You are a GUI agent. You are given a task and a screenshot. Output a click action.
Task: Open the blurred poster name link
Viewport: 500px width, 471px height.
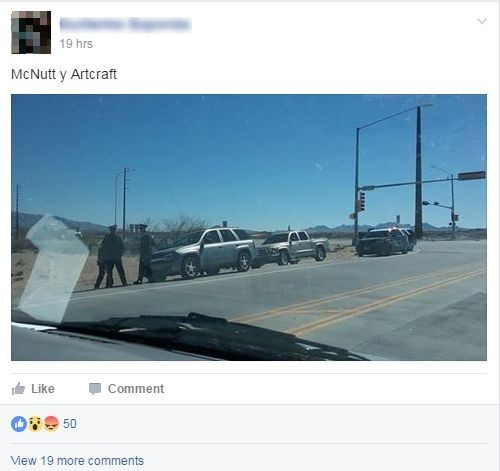[125, 24]
